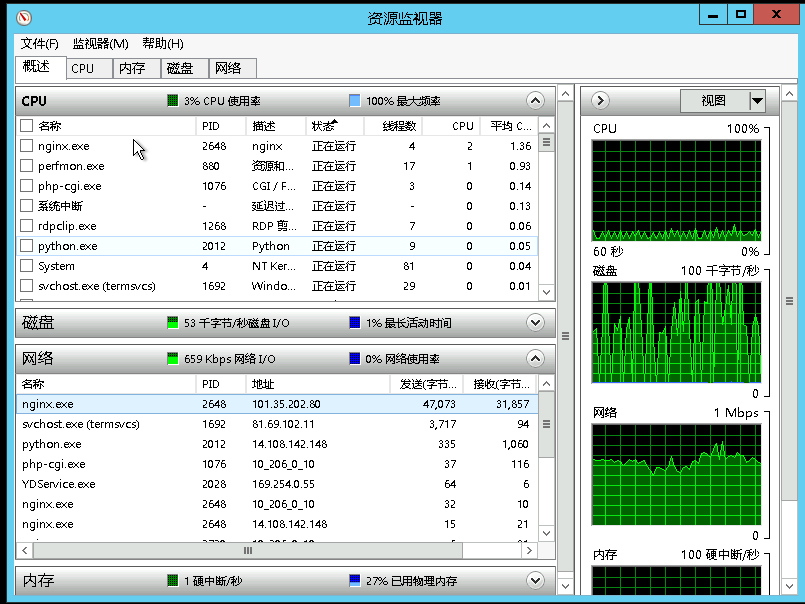Expand the 内存 section chevron
Image resolution: width=805 pixels, height=604 pixels.
(535, 580)
